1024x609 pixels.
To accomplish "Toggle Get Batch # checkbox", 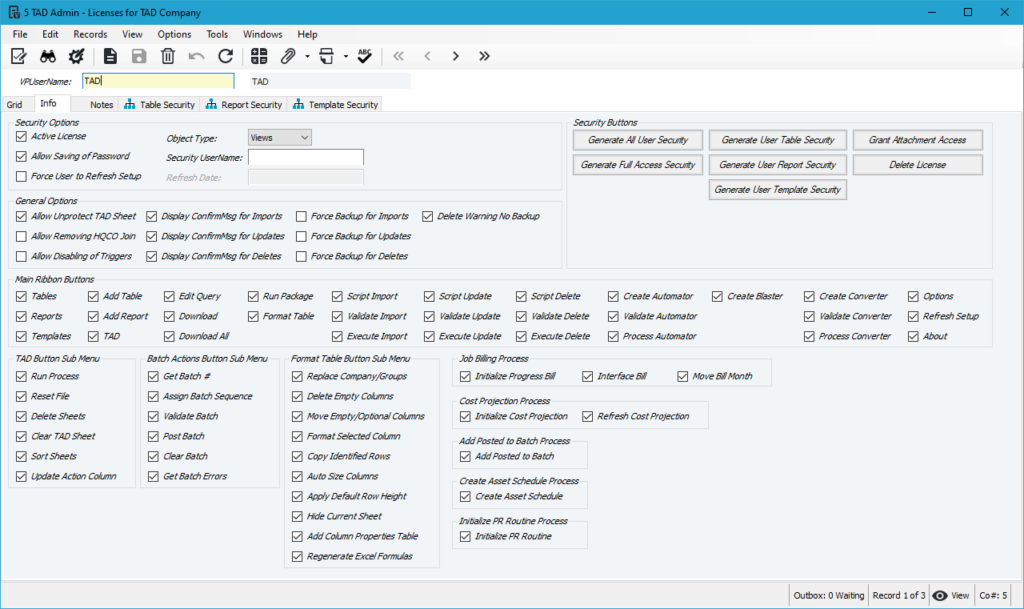I will [x=153, y=376].
